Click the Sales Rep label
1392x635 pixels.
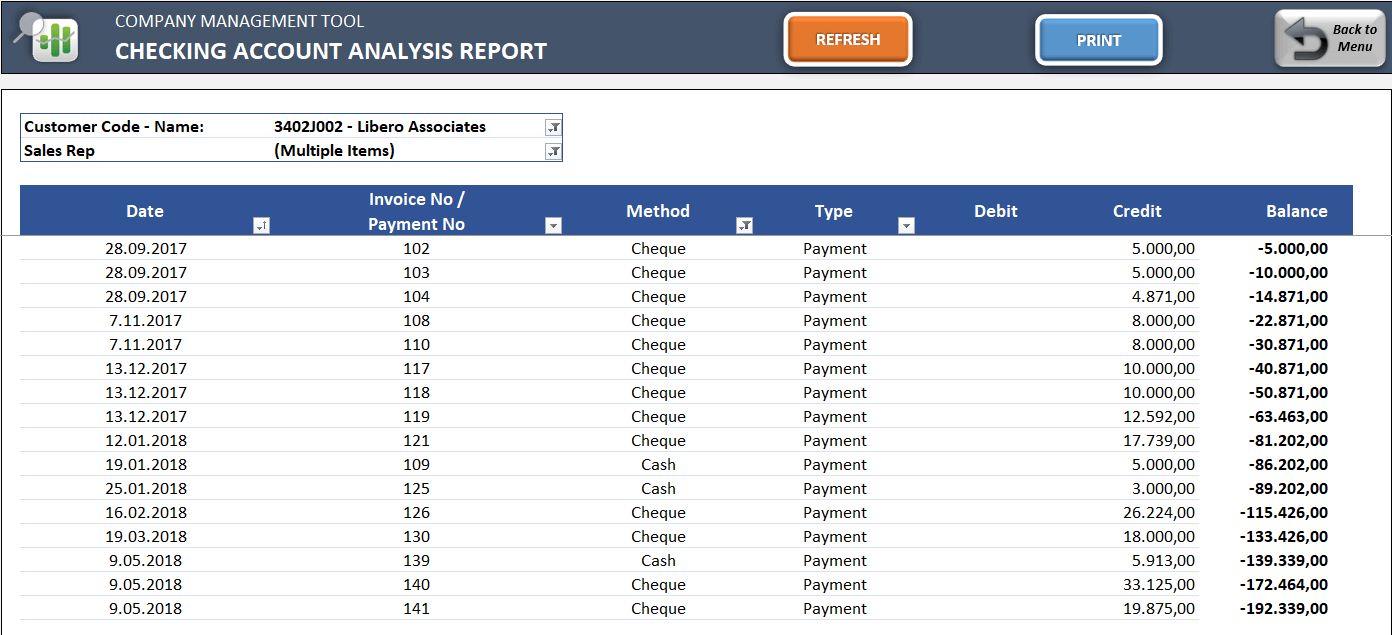tap(59, 151)
